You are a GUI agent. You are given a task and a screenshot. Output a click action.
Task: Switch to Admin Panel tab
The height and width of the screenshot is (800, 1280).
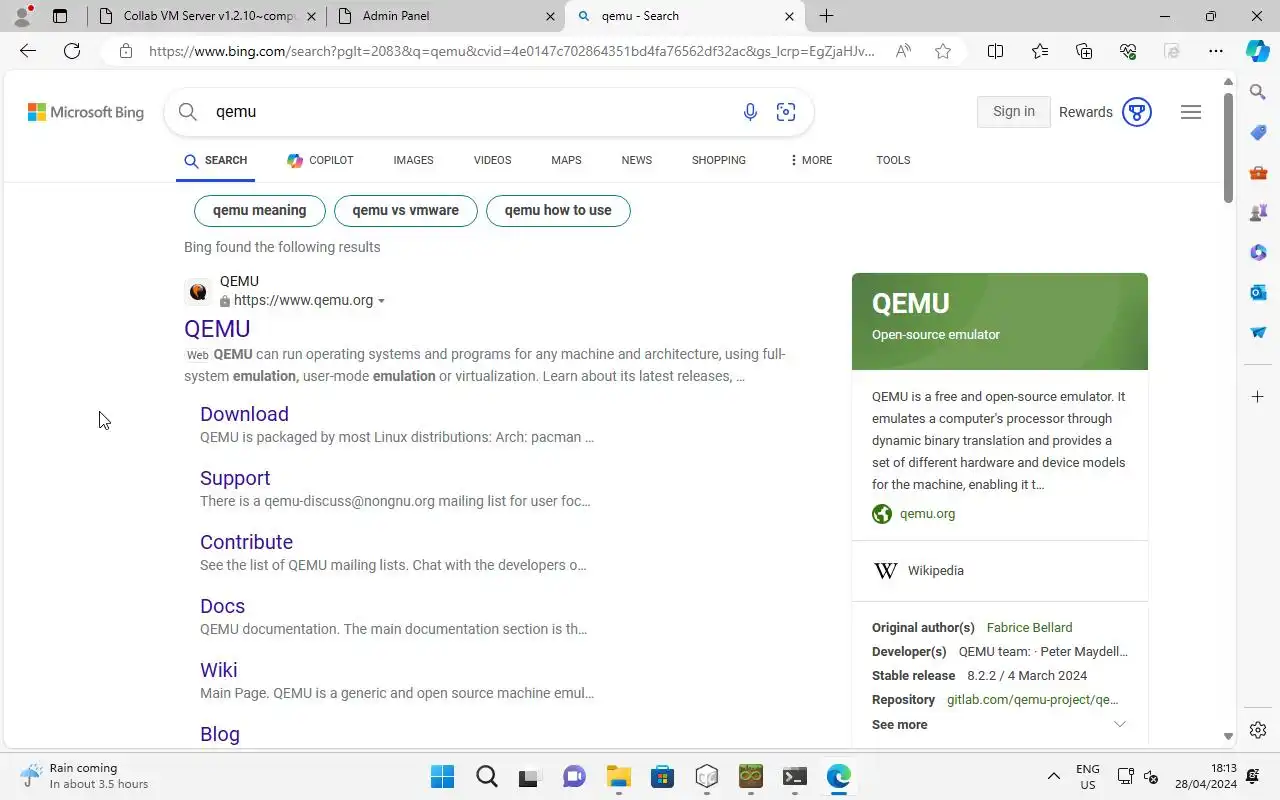446,16
